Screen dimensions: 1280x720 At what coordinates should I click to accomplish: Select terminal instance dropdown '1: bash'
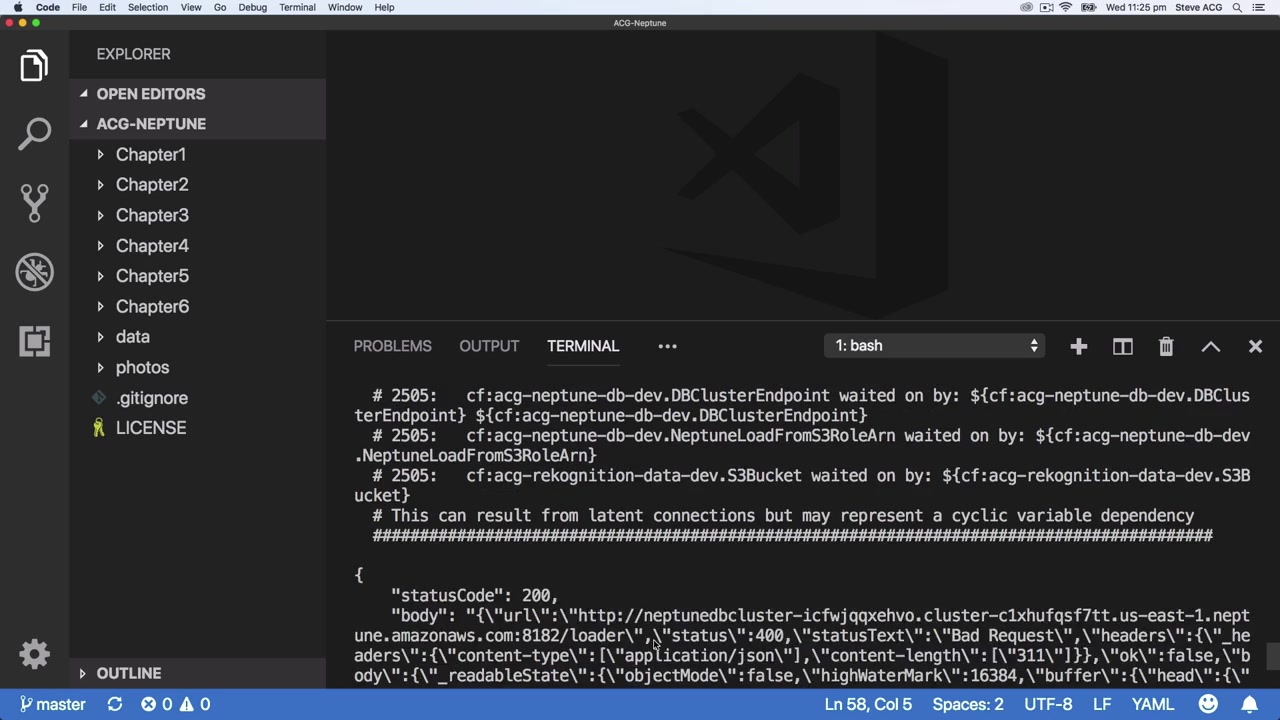click(x=936, y=346)
